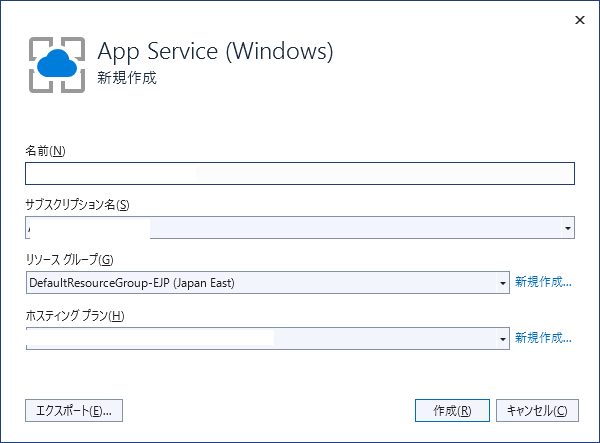The height and width of the screenshot is (443, 600).
Task: Click the 作成(R) create button
Action: pos(452,410)
